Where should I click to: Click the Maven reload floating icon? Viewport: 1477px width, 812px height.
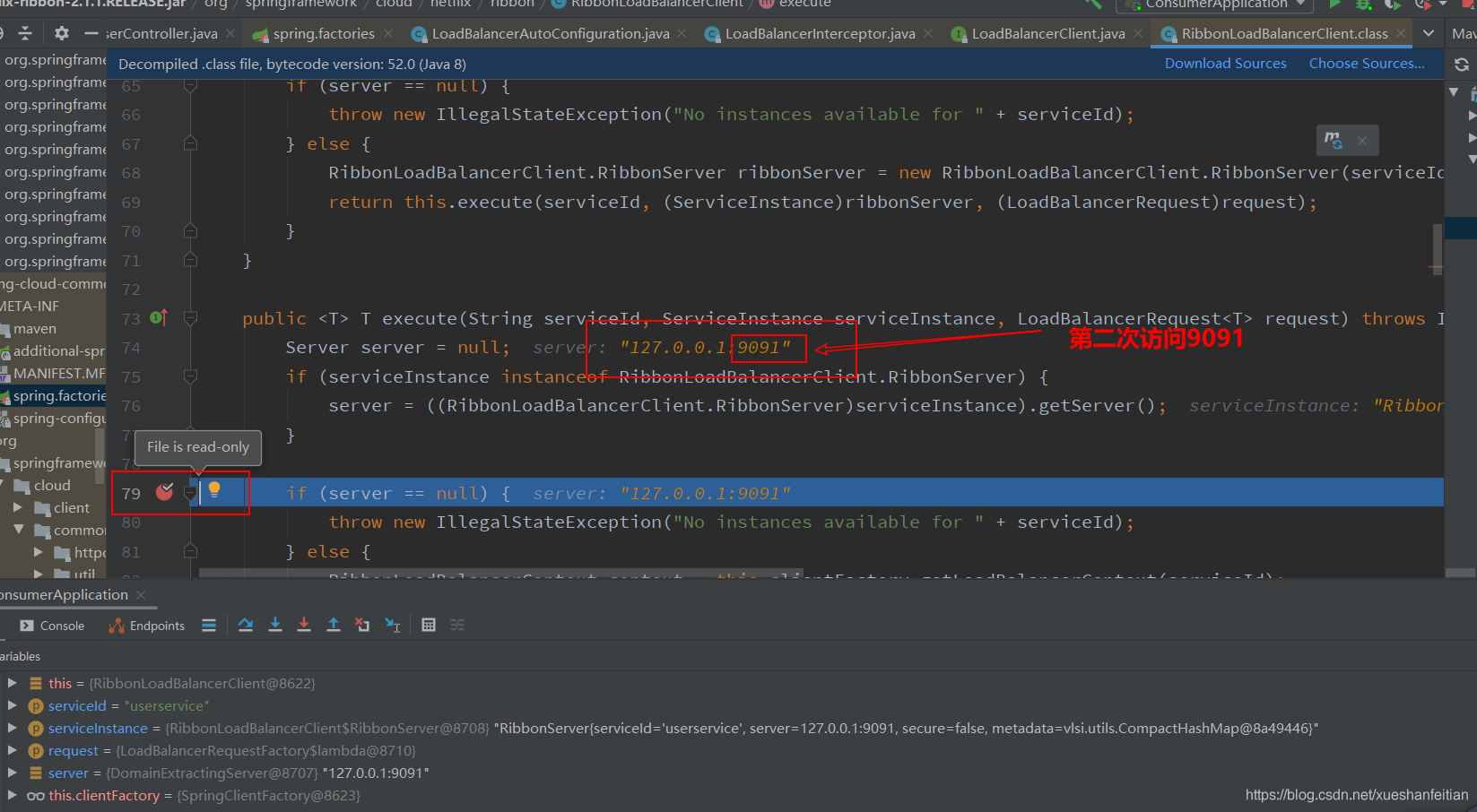coord(1334,140)
